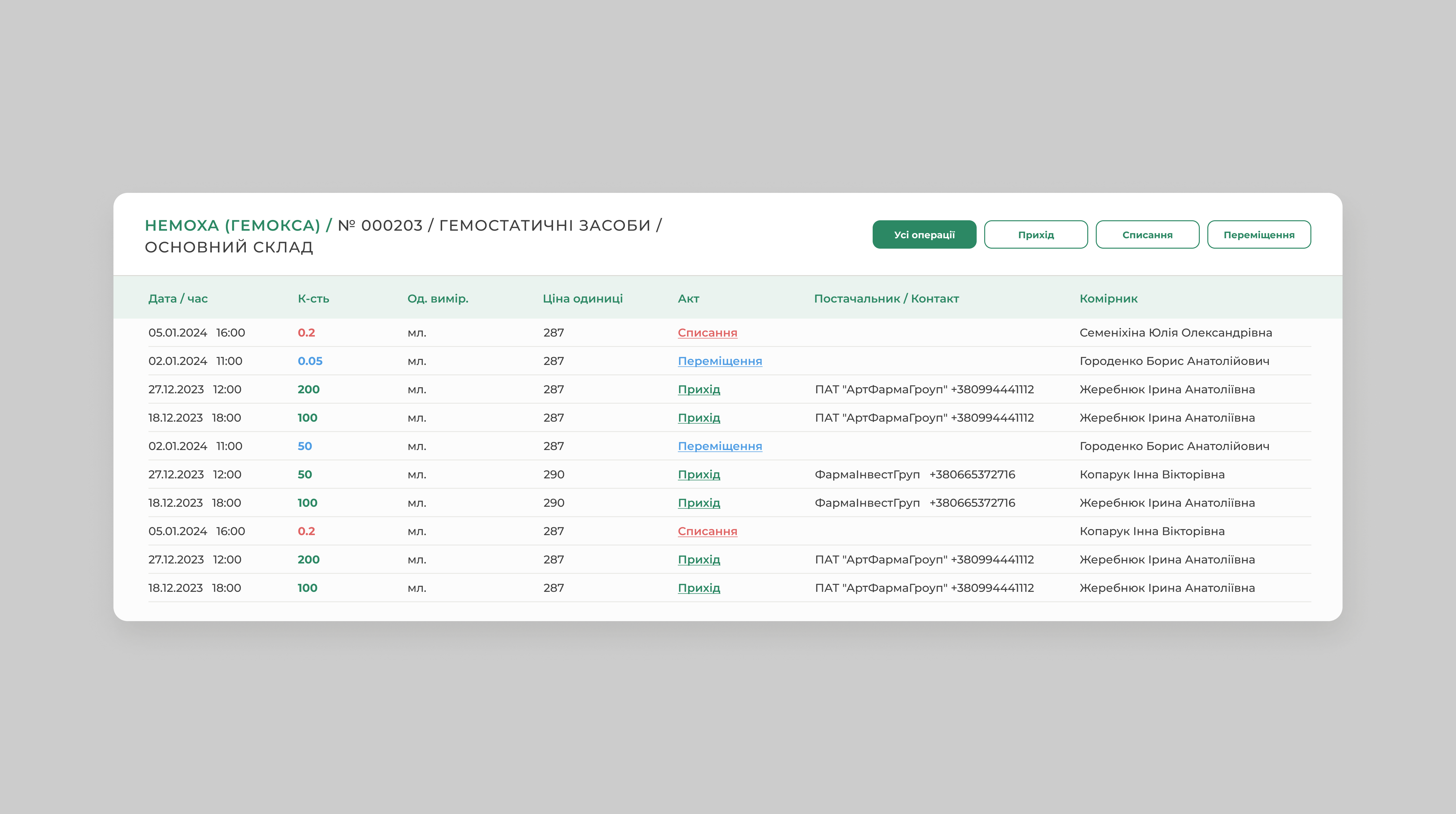The height and width of the screenshot is (814, 1456).
Task: Click the 'К-сть' column header
Action: pos(313,298)
